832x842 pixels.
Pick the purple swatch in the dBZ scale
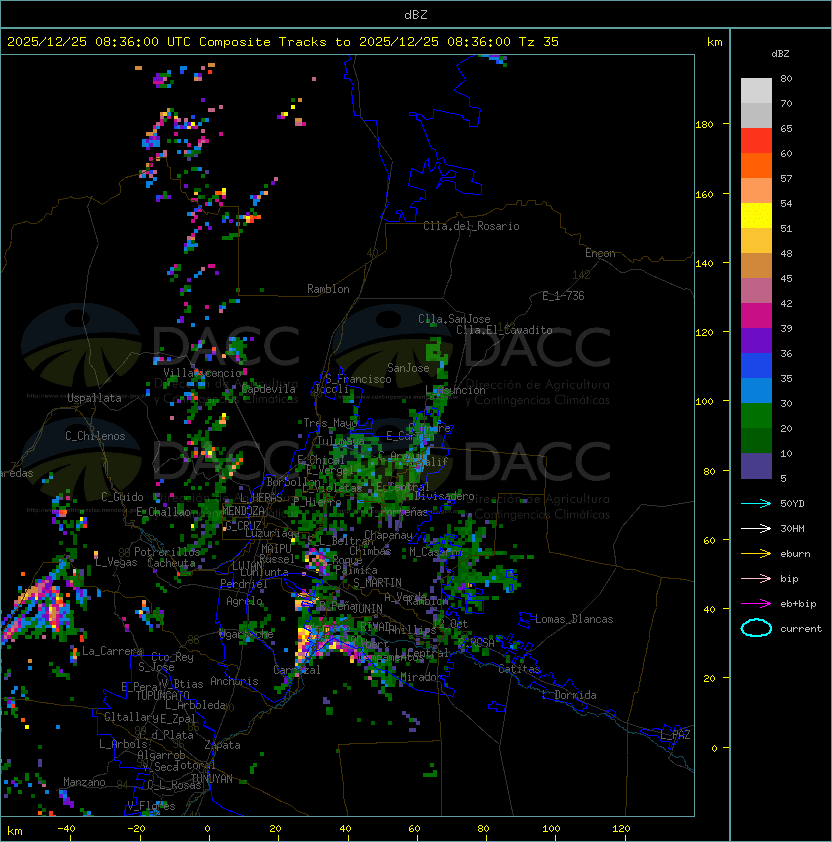(756, 340)
